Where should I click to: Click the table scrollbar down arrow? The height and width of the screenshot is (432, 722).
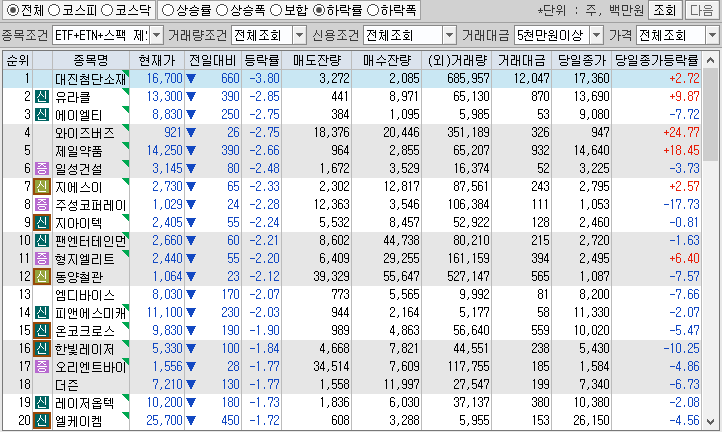(x=710, y=422)
